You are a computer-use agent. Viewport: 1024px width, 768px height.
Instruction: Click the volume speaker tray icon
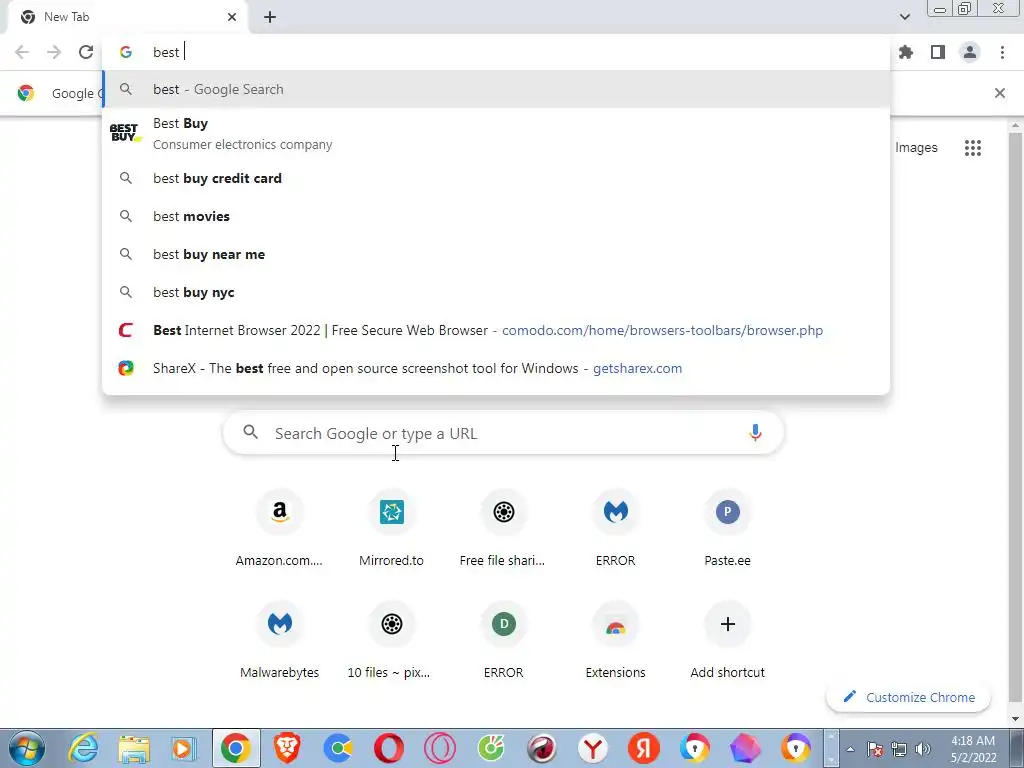click(x=923, y=749)
